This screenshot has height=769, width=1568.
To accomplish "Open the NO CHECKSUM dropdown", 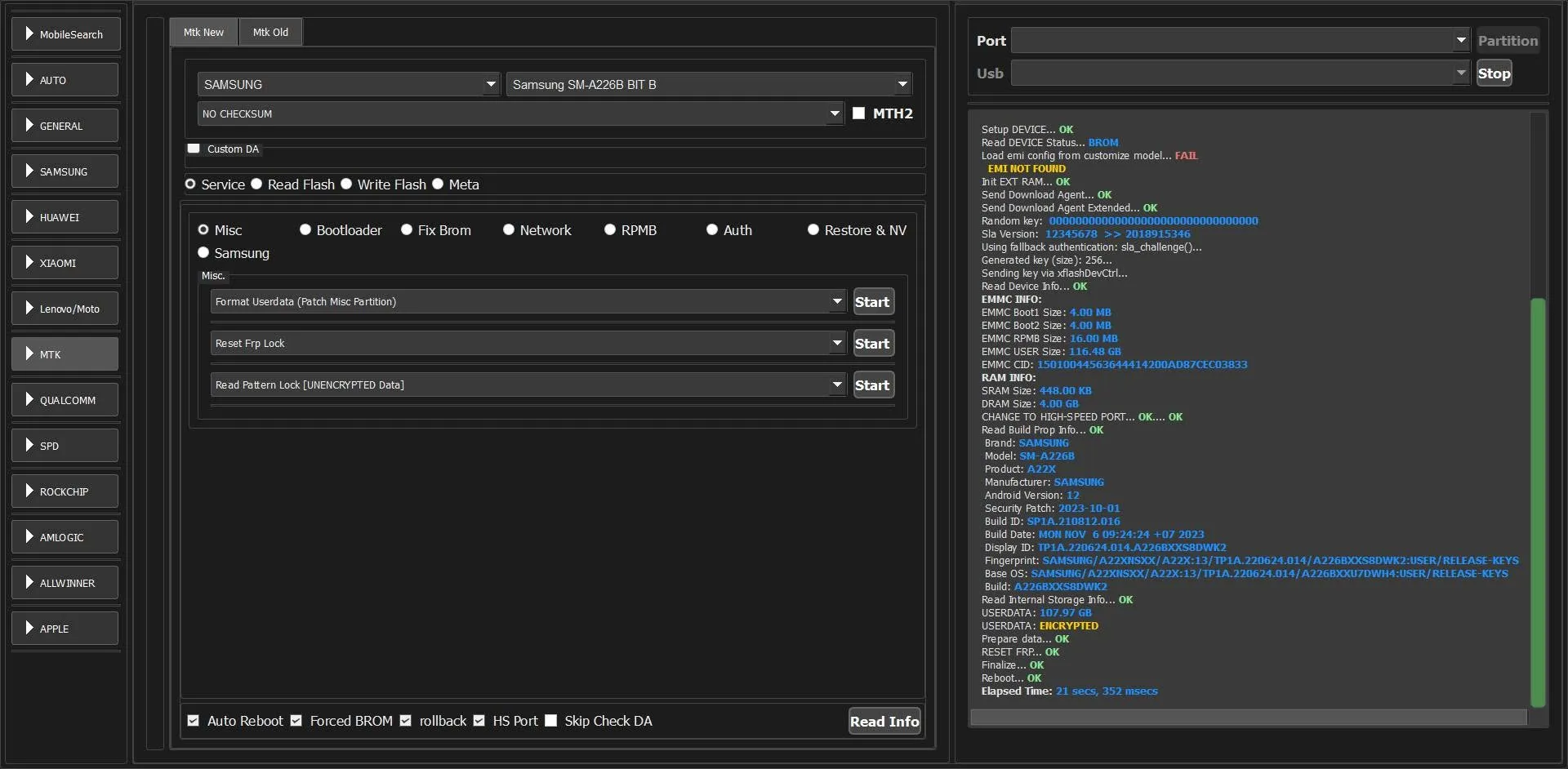I will (x=520, y=113).
